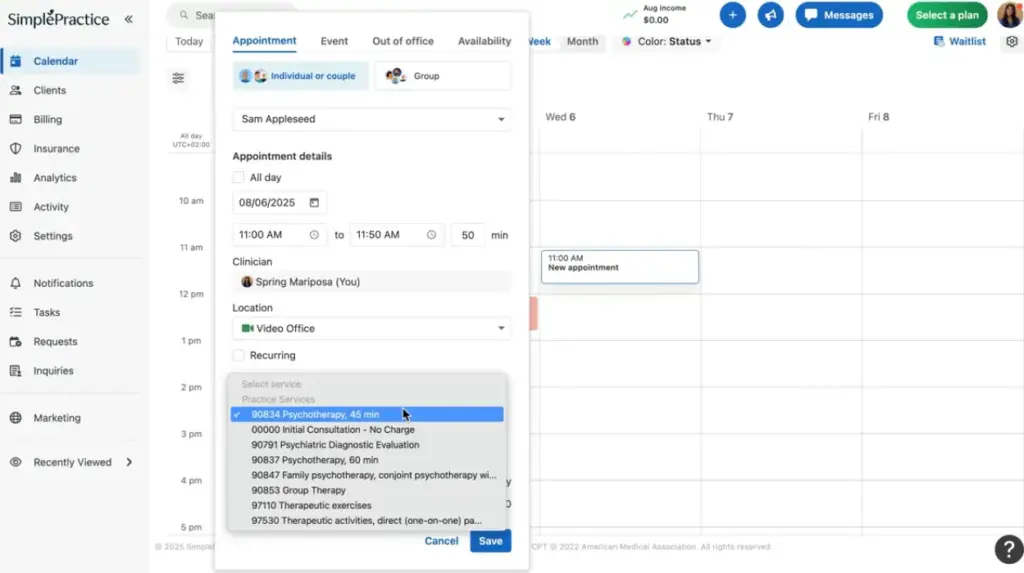Click the search box
This screenshot has width=1024, height=573.
point(193,14)
